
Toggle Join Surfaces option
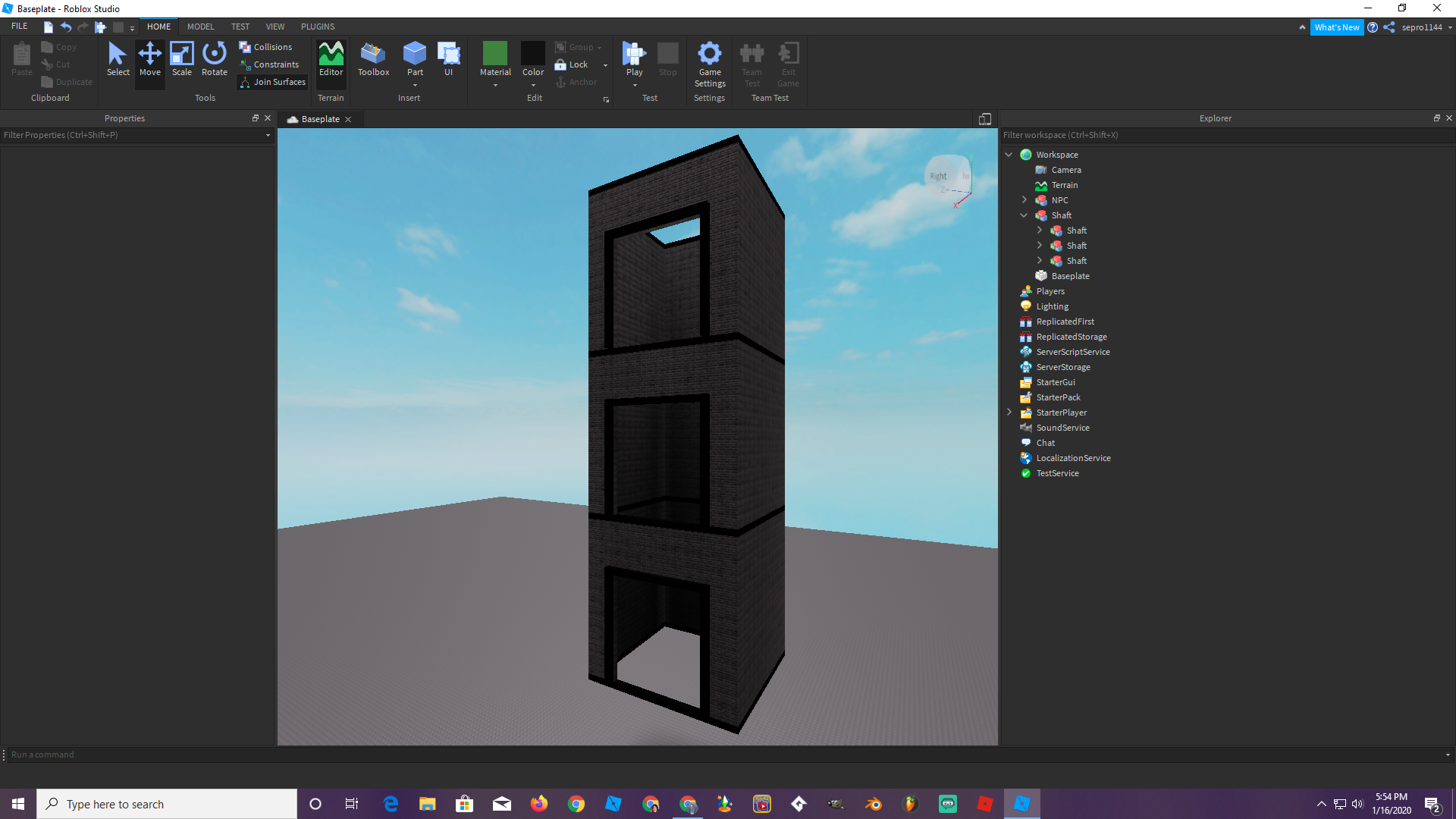coord(272,82)
